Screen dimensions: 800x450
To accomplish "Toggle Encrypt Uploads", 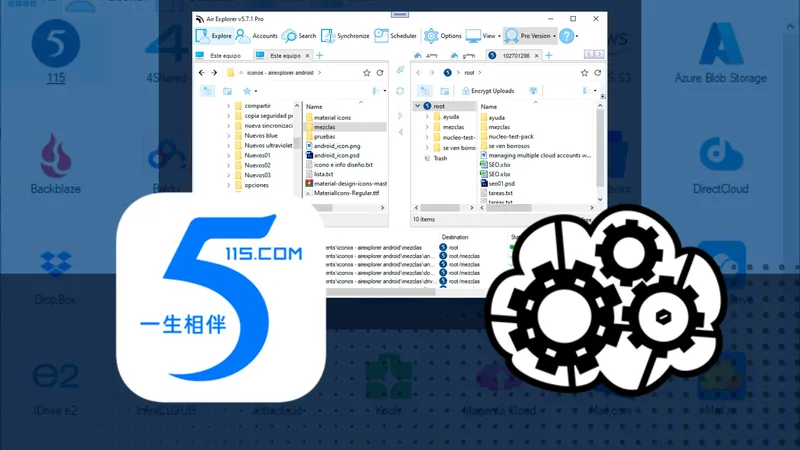I will pyautogui.click(x=488, y=91).
